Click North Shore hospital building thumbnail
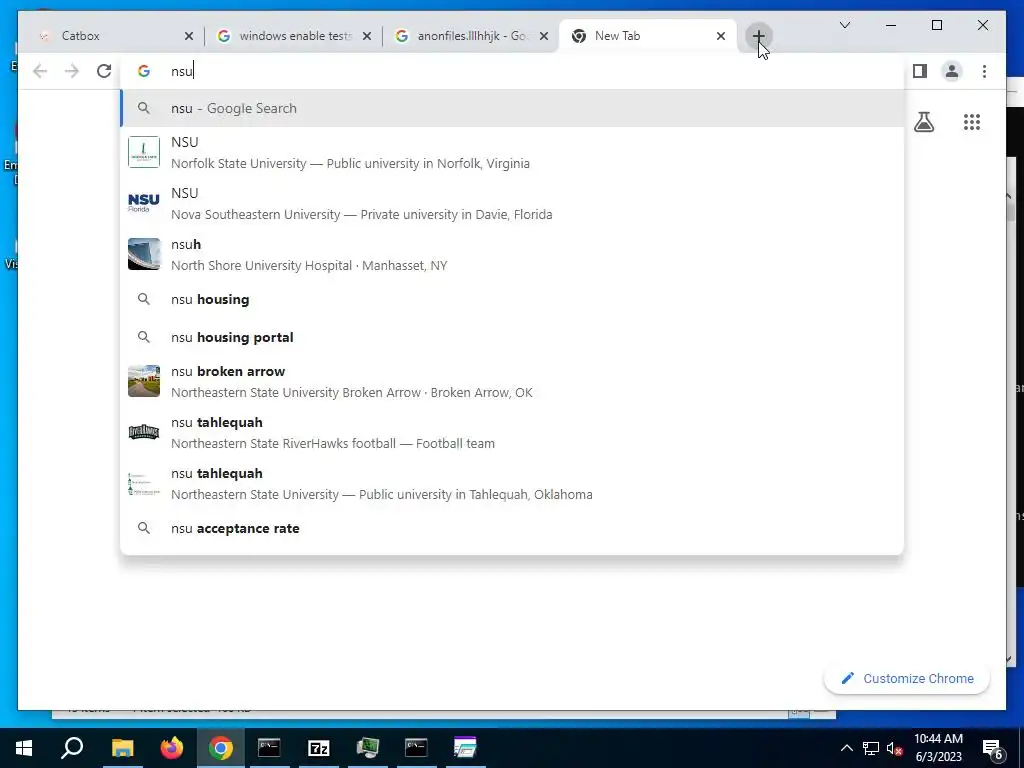Screen dimensions: 1024x768 coord(144,254)
